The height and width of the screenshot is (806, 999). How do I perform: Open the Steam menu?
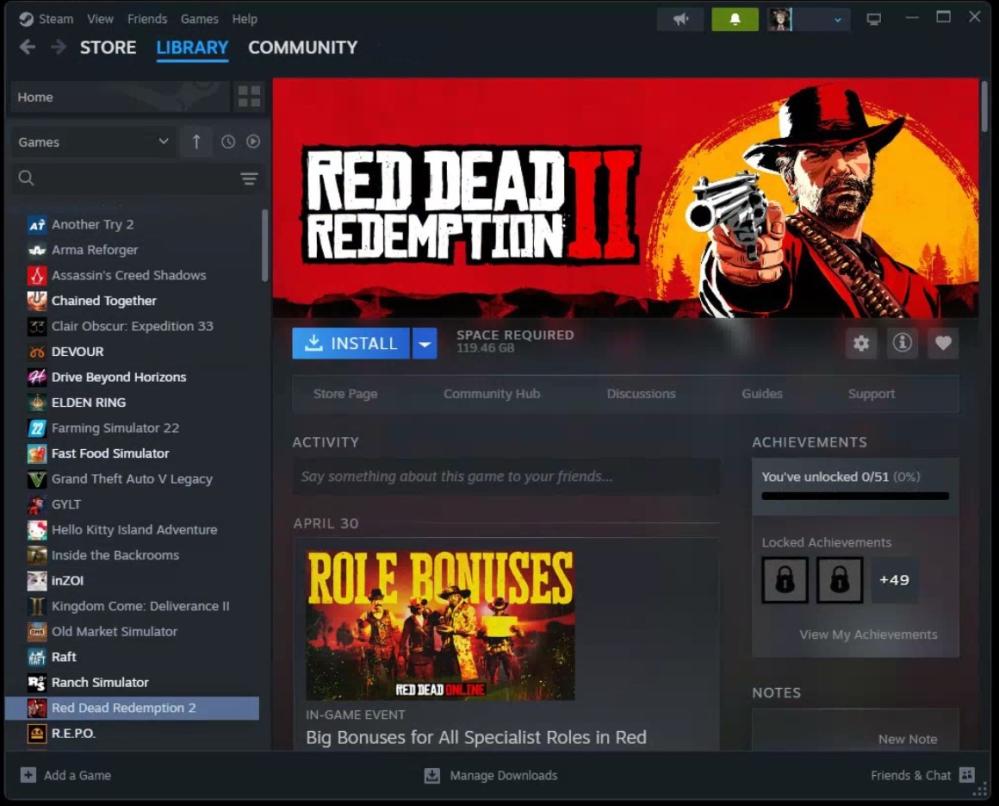[x=56, y=19]
